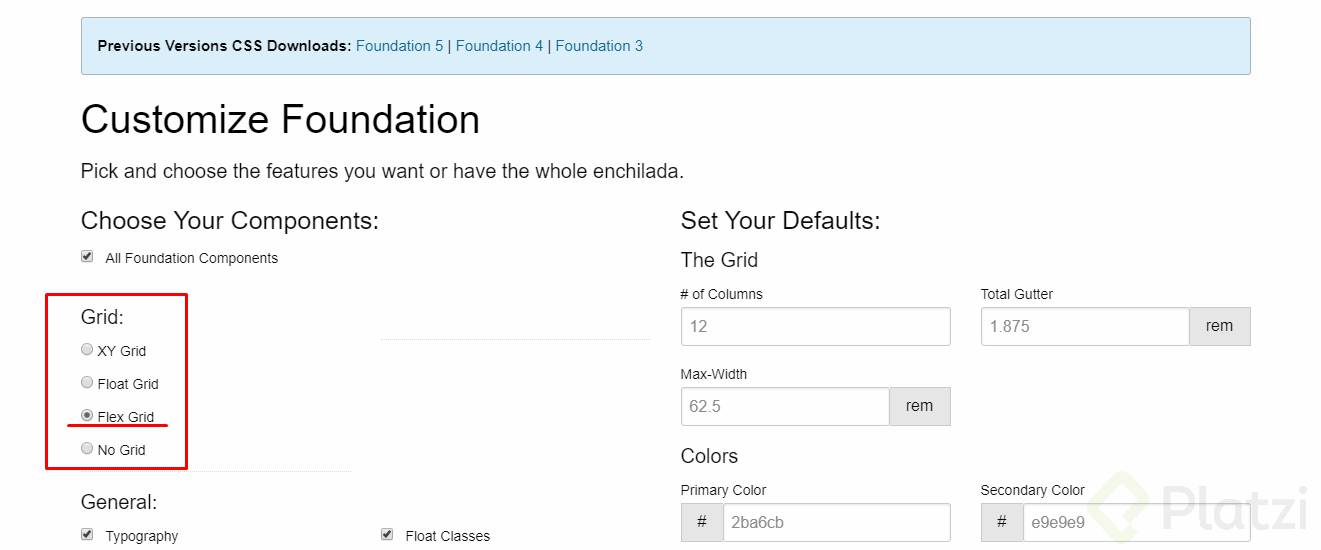Select the Flex Grid radio option

tap(87, 416)
